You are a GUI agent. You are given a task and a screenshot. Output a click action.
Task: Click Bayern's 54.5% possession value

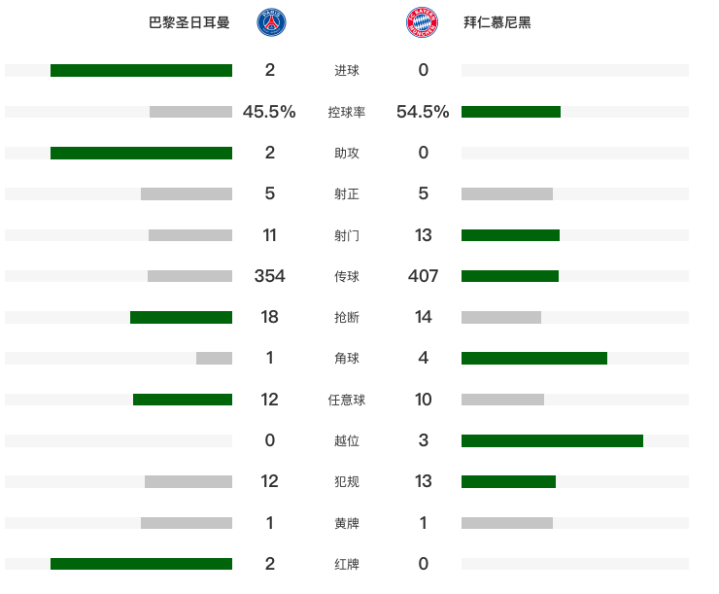tap(423, 112)
